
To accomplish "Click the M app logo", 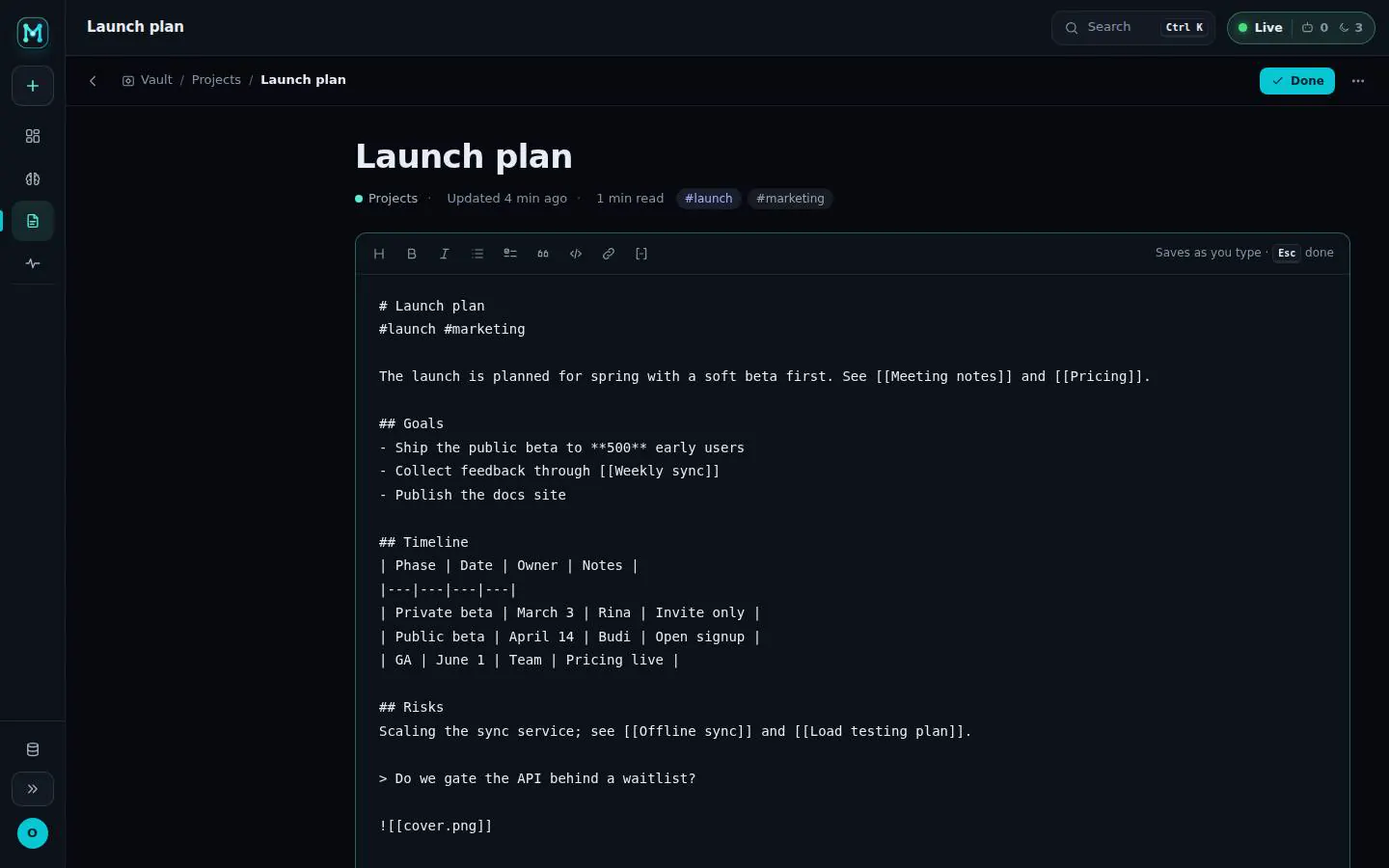I will point(33,33).
